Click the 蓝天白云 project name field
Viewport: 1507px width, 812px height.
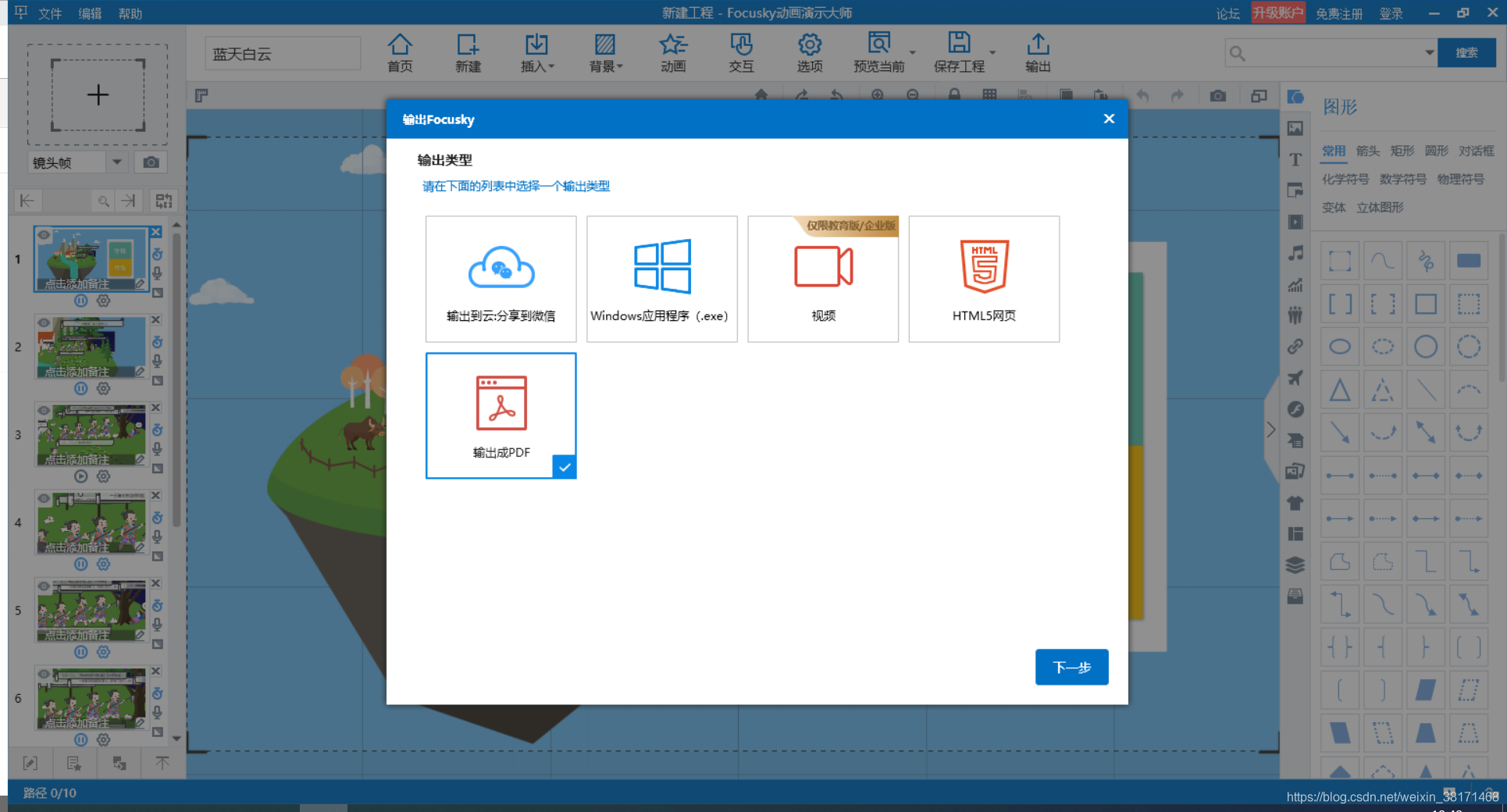[x=283, y=54]
